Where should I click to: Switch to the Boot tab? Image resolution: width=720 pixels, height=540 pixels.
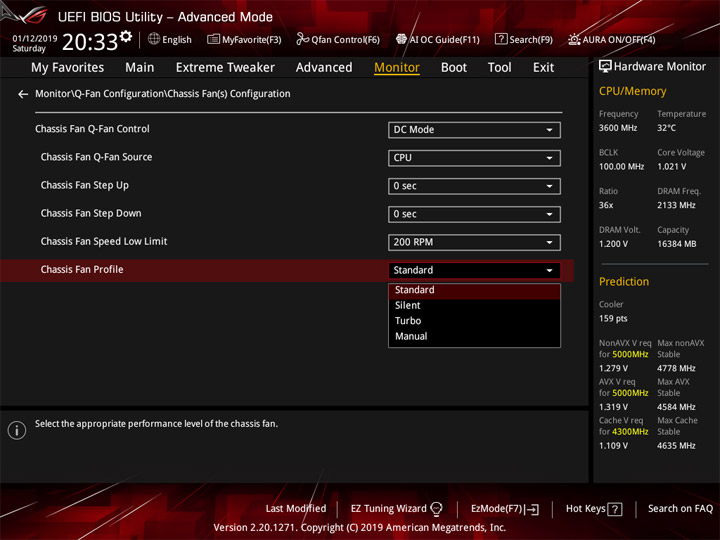[454, 68]
